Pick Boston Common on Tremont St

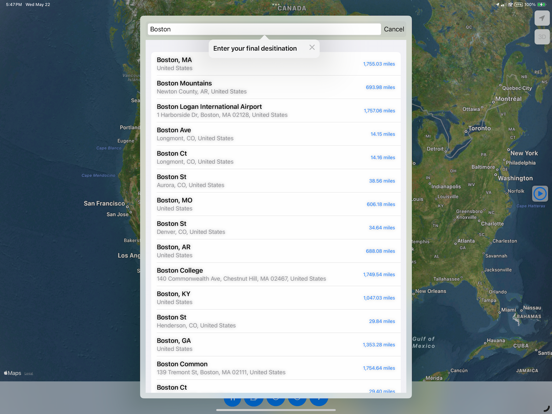[x=276, y=368]
